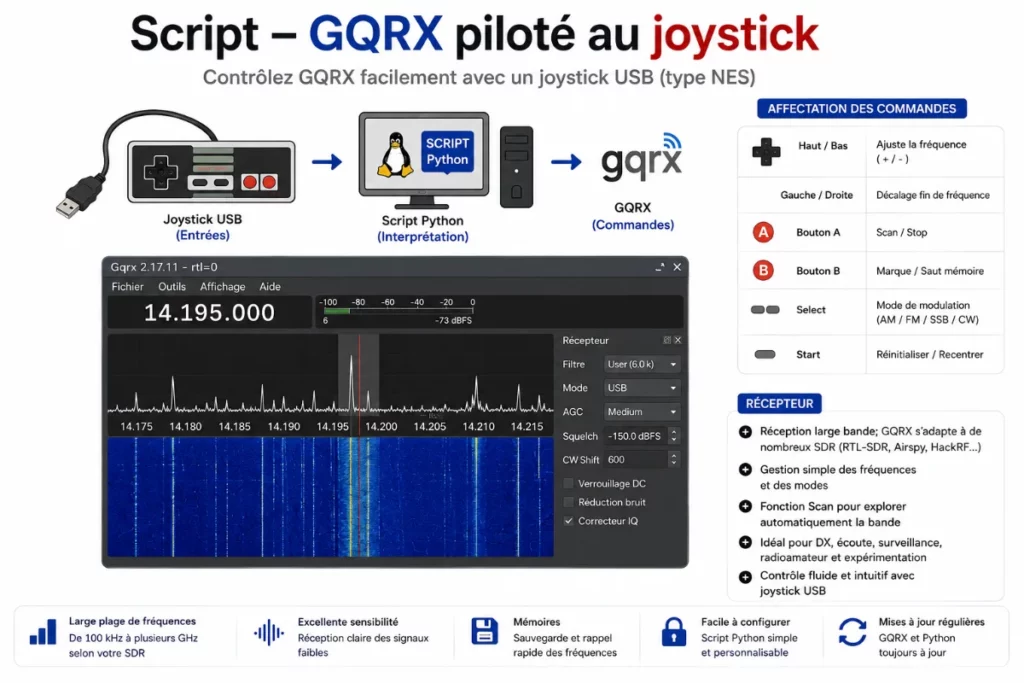This screenshot has height=683, width=1024.
Task: Click the 14.180 frequency axis label
Action: point(185,426)
